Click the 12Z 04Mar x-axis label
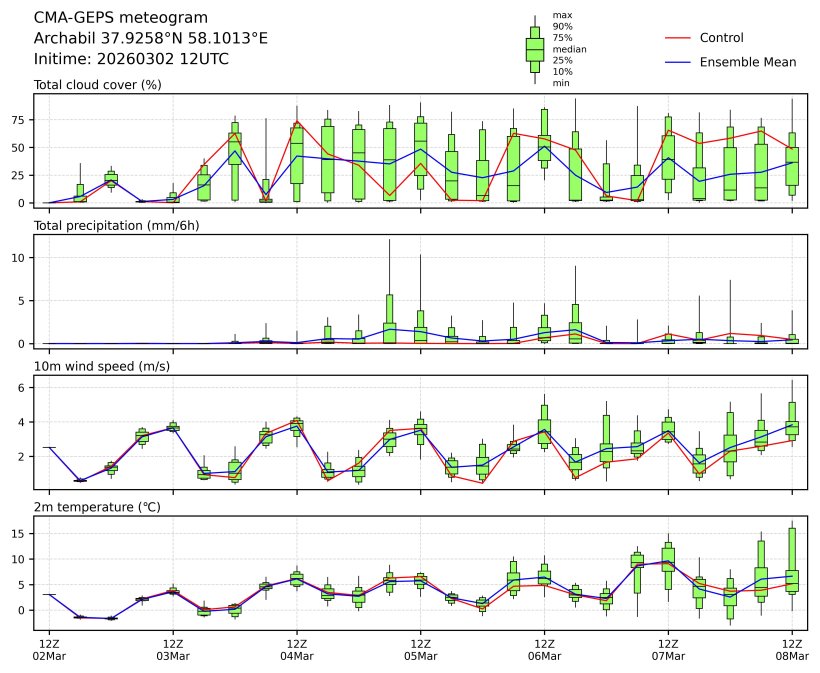820x673 pixels. pos(297,649)
